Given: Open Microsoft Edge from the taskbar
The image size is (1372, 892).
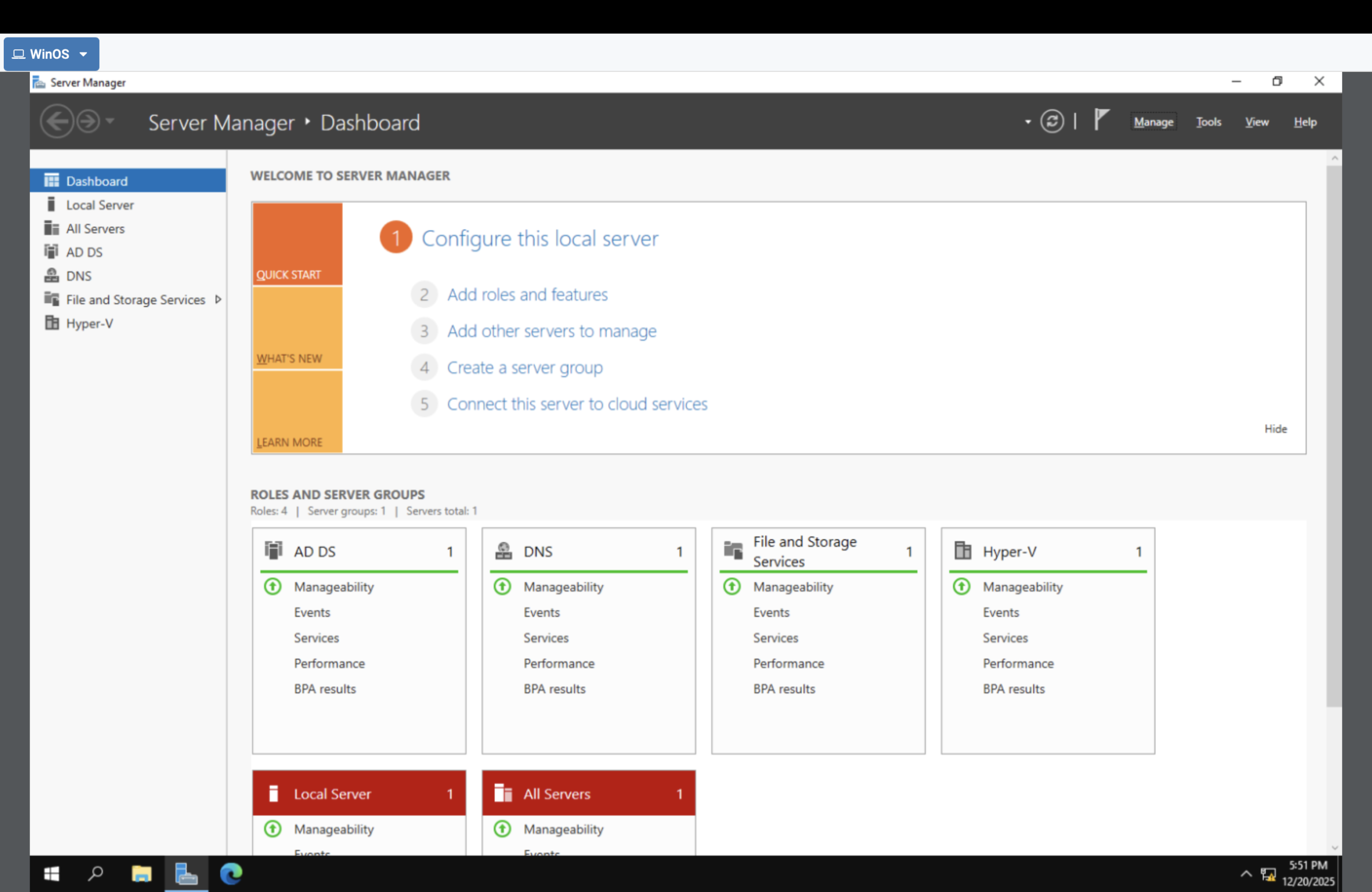Looking at the screenshot, I should (230, 874).
